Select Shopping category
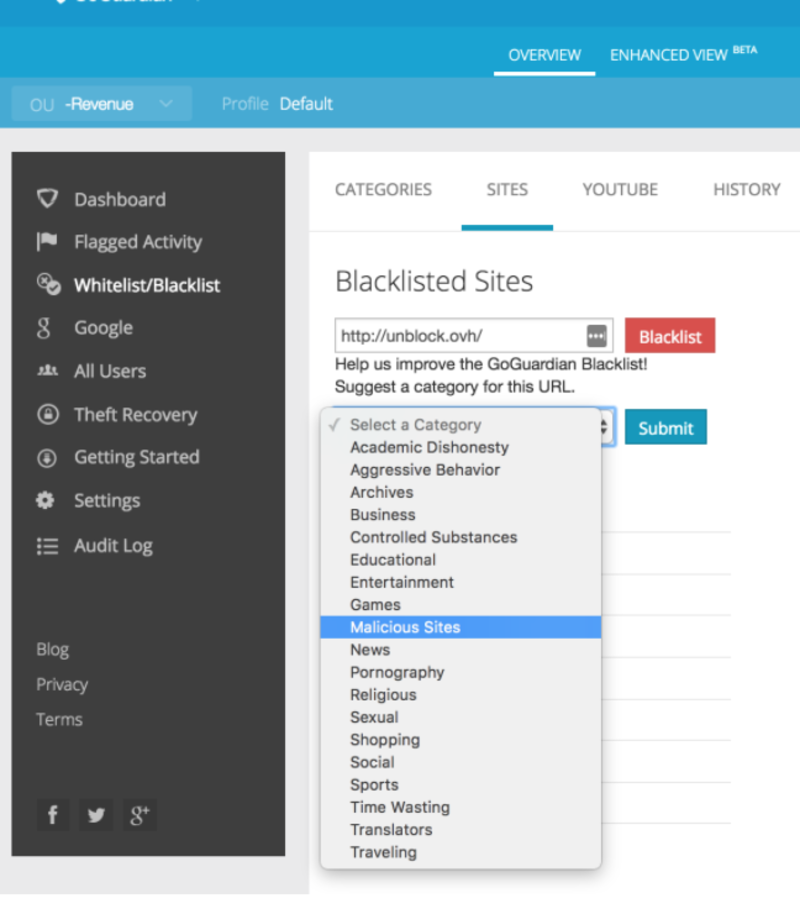 461,740
